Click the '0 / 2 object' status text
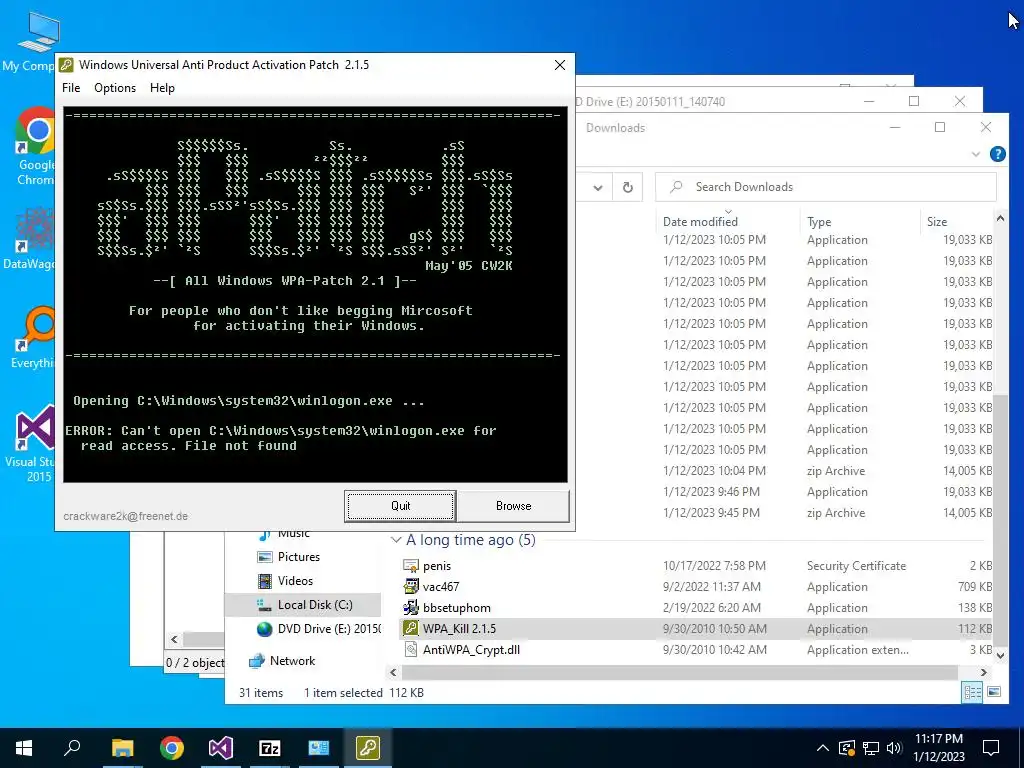Screen dimensions: 1024x768 tap(195, 663)
